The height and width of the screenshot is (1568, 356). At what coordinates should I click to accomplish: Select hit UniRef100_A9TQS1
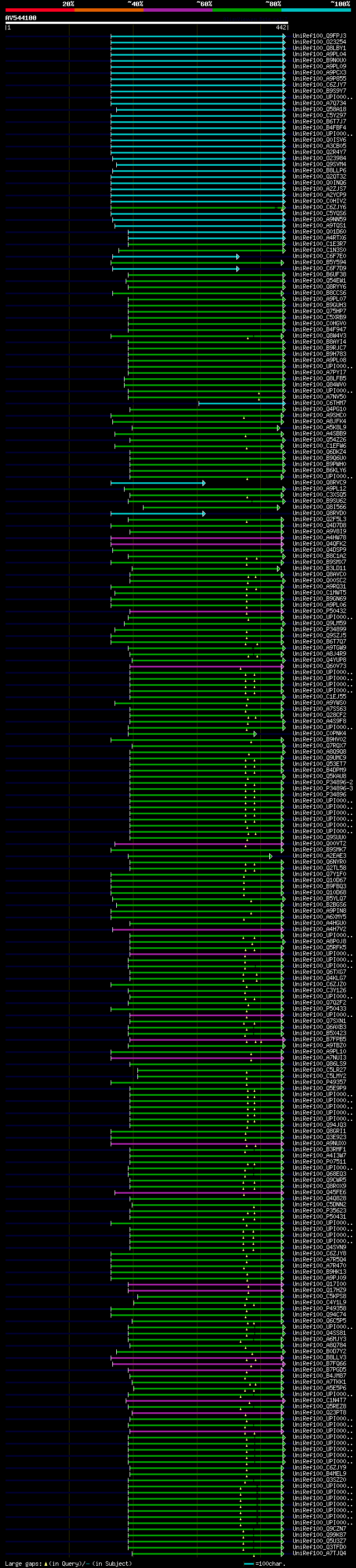[x=319, y=226]
